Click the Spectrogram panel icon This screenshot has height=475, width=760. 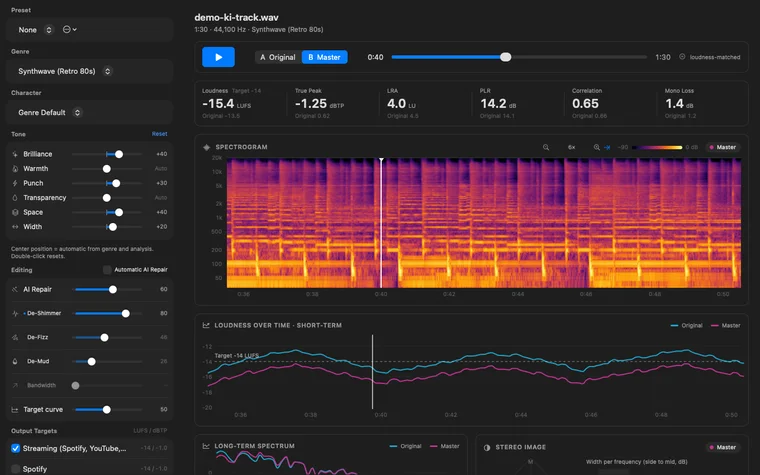click(x=206, y=147)
